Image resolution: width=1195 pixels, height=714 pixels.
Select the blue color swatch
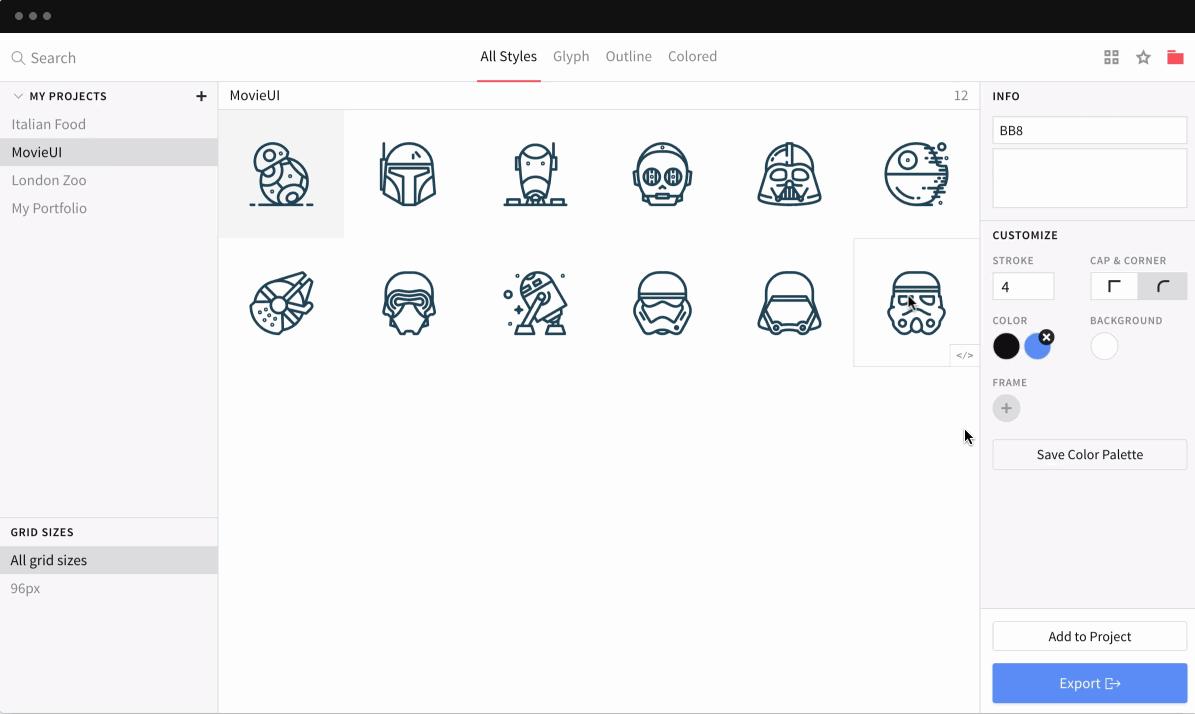point(1036,347)
